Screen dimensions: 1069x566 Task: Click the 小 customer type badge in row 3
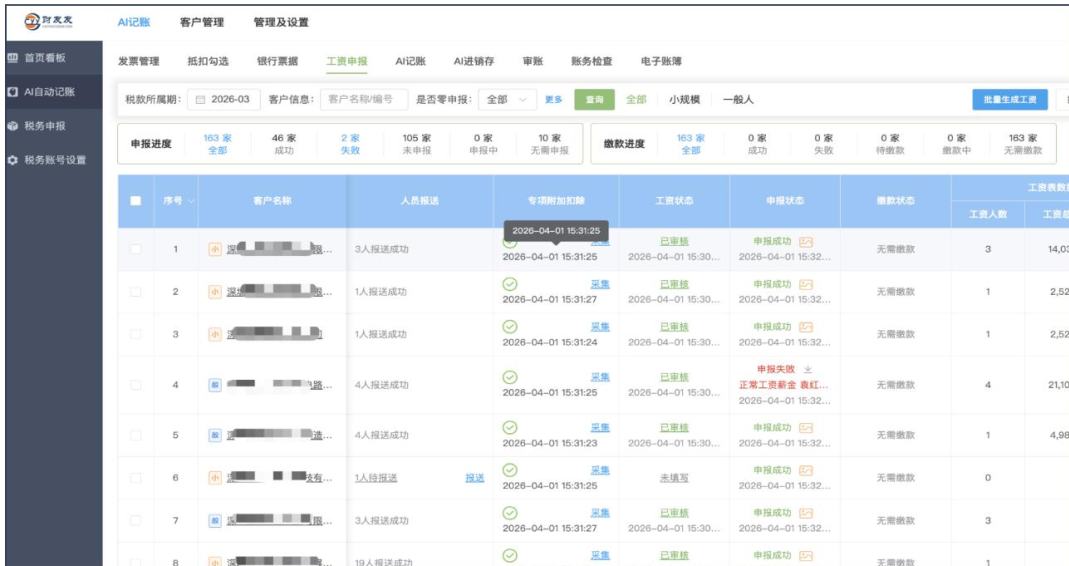[x=215, y=334]
